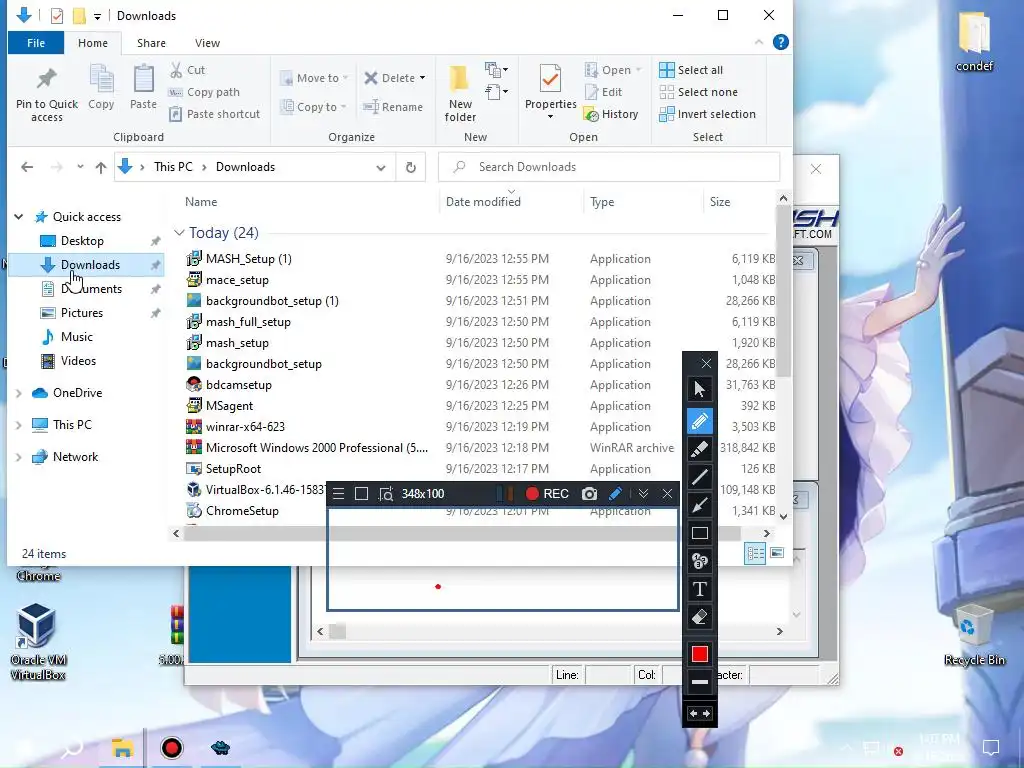This screenshot has width=1024, height=768.
Task: Select the pencil drawing tool
Action: pyautogui.click(x=699, y=421)
